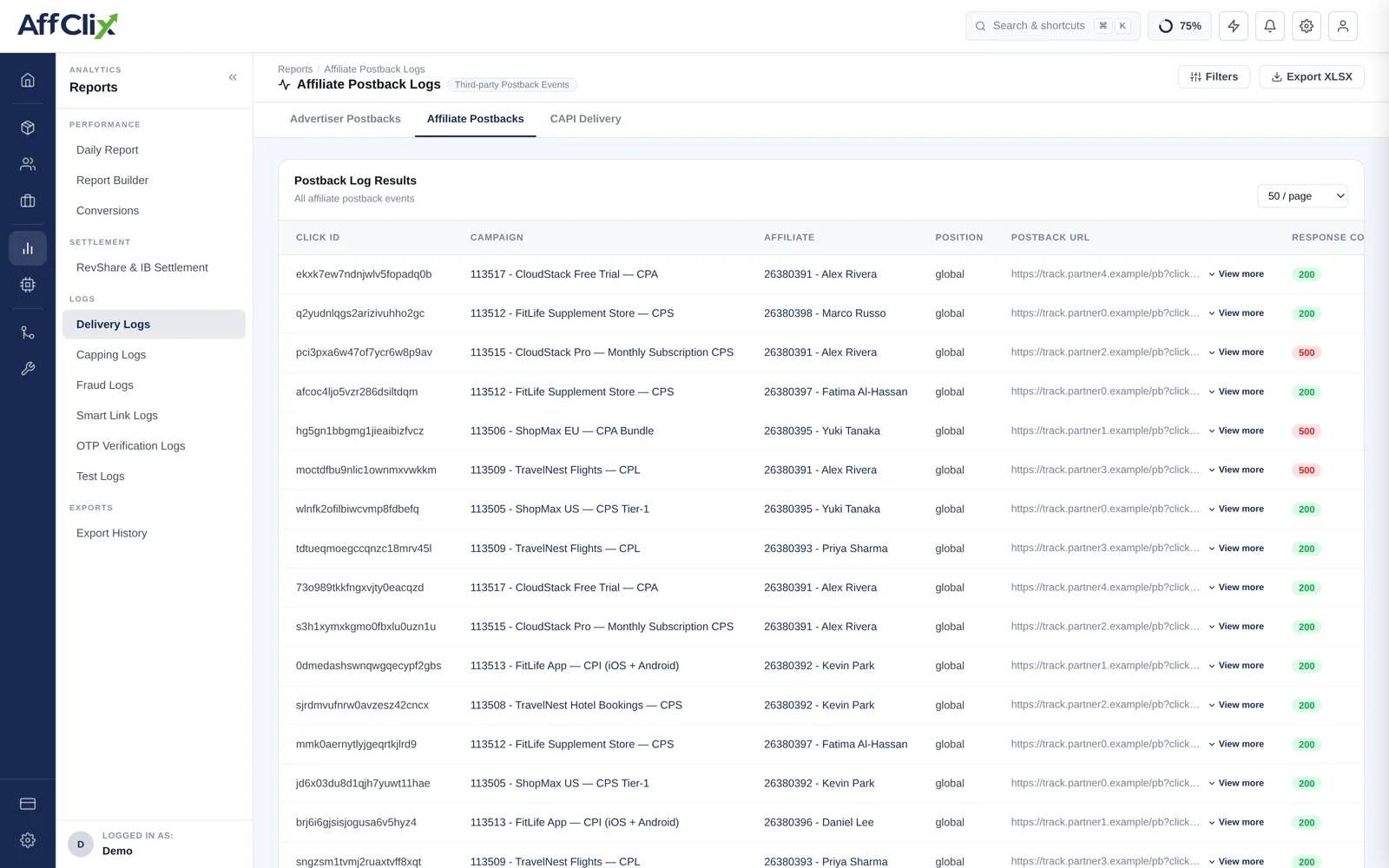
Task: Click campaign 113506 - ShopMax EU — CPA Bundle
Action: pyautogui.click(x=562, y=431)
